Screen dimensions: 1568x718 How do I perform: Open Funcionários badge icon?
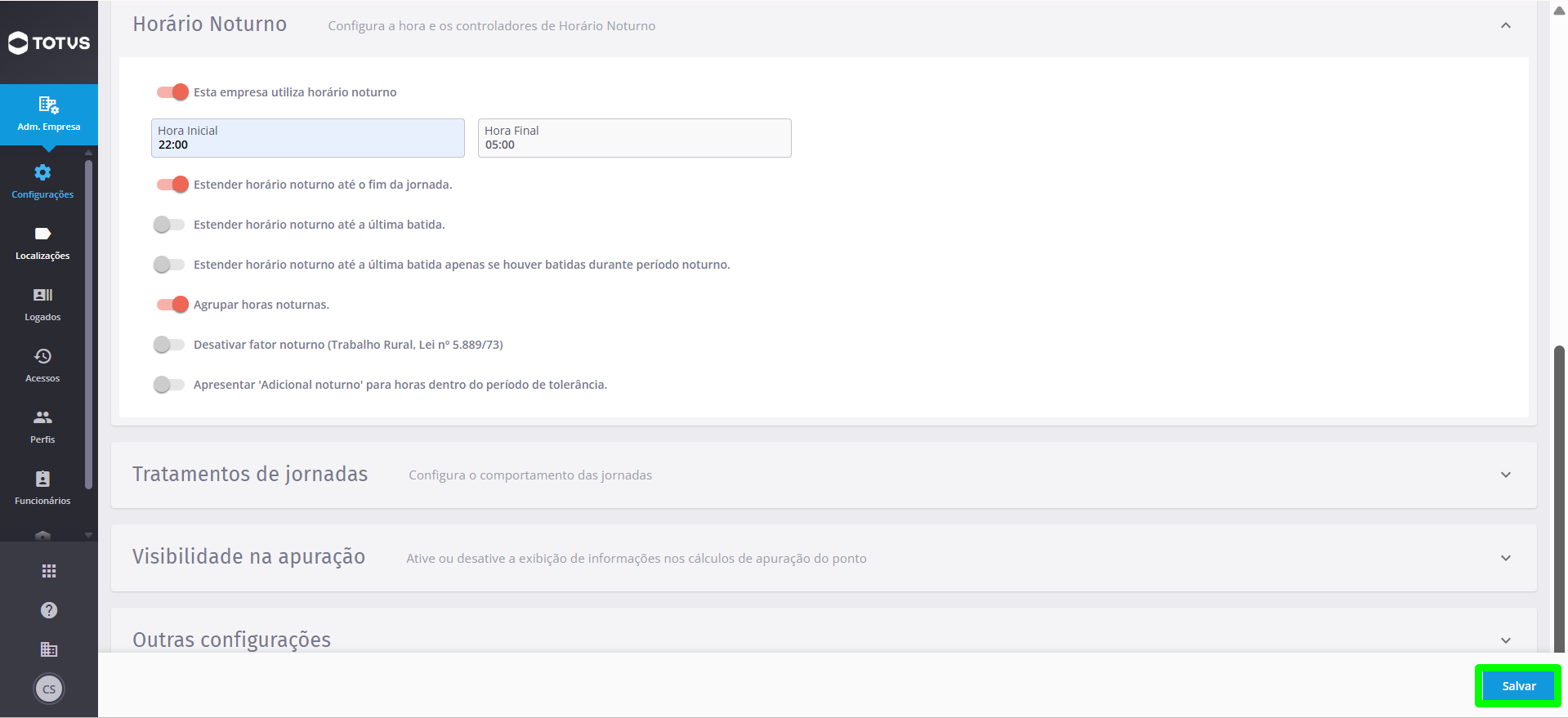(42, 479)
